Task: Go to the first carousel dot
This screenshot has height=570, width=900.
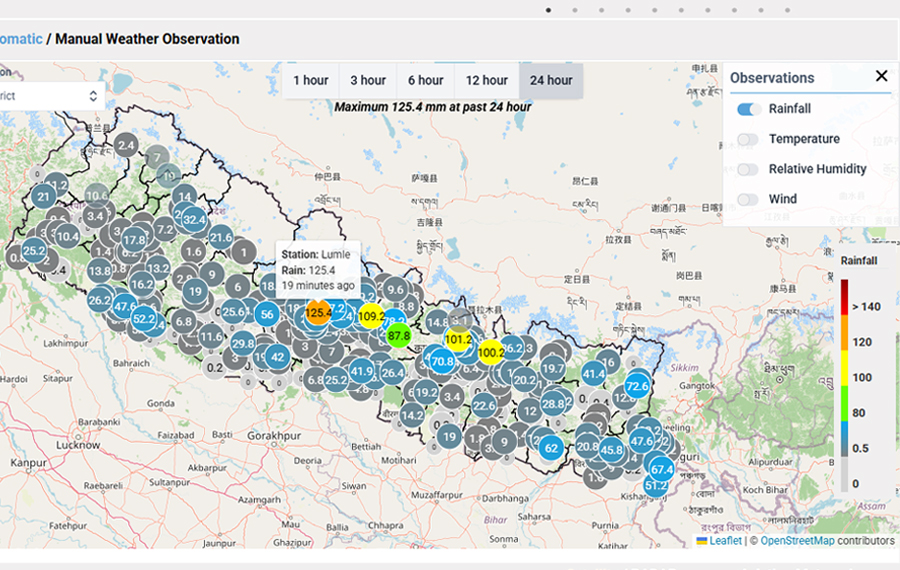Action: 549,10
